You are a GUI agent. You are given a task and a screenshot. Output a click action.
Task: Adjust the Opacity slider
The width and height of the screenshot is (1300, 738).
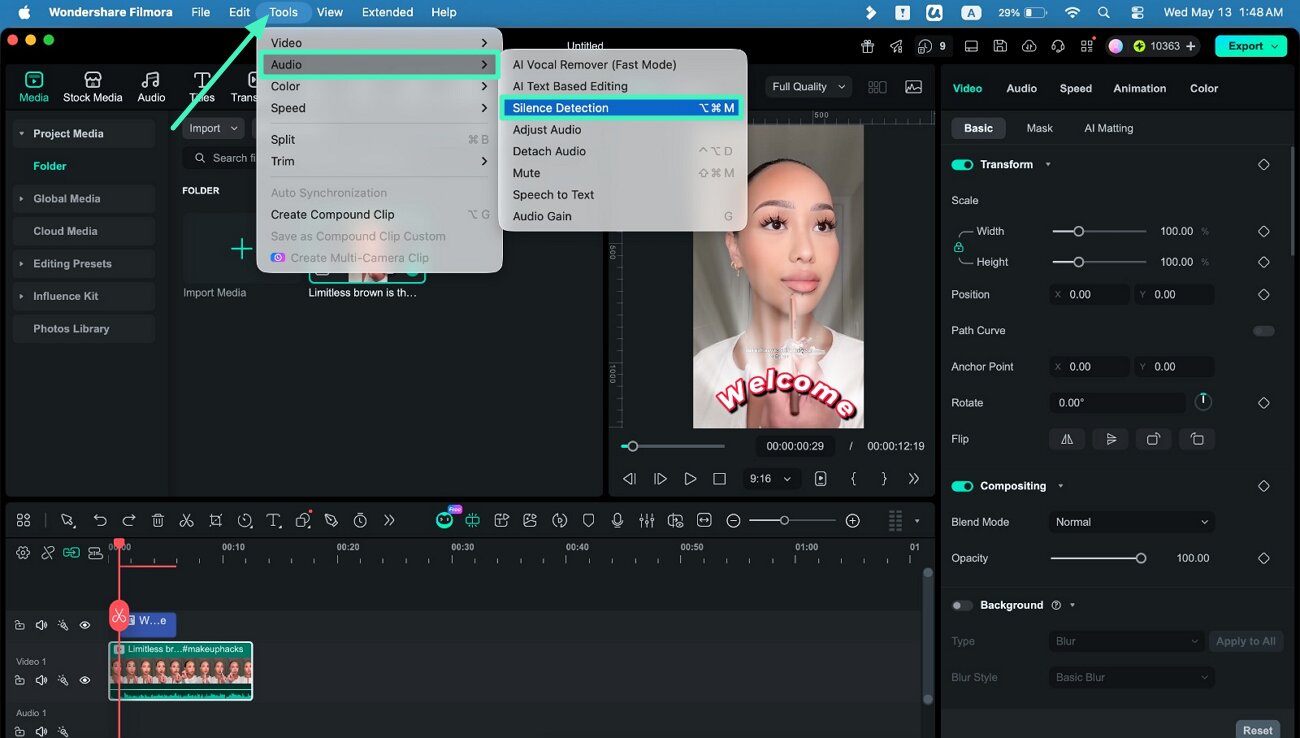click(1098, 559)
